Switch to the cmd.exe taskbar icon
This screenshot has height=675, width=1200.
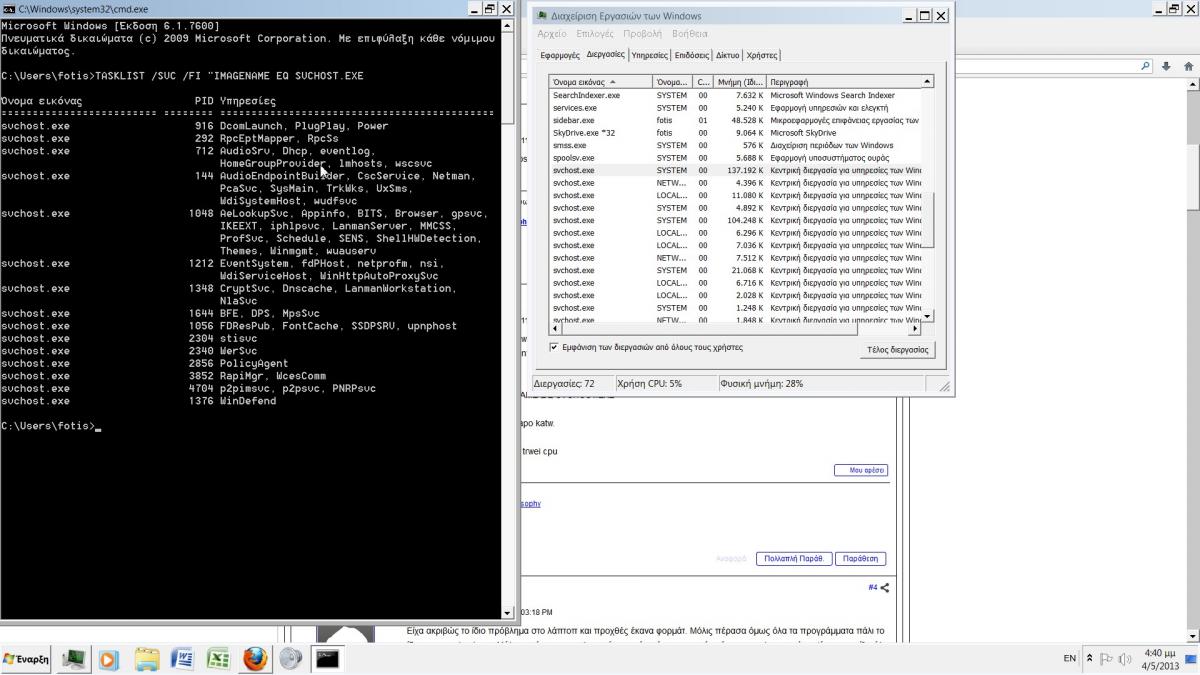[x=327, y=659]
